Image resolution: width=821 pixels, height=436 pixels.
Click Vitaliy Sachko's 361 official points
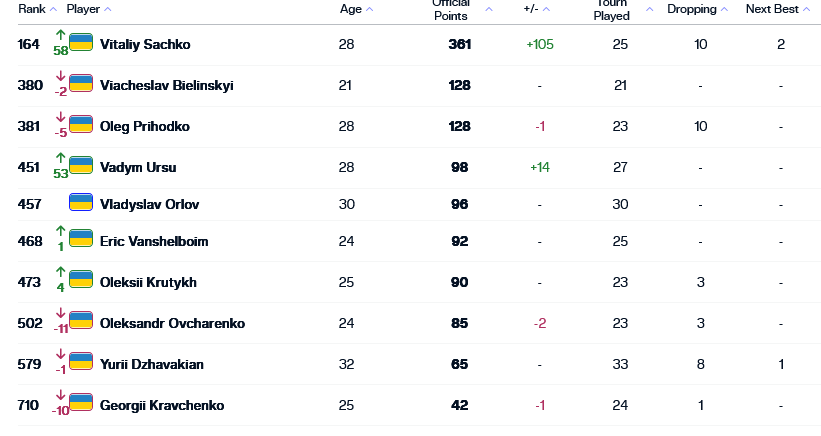(x=460, y=44)
